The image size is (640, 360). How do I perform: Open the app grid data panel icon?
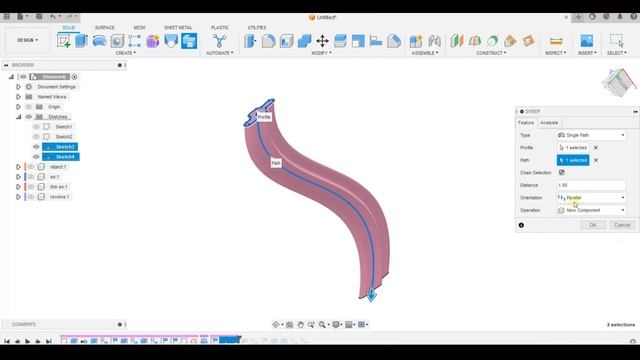(7, 17)
